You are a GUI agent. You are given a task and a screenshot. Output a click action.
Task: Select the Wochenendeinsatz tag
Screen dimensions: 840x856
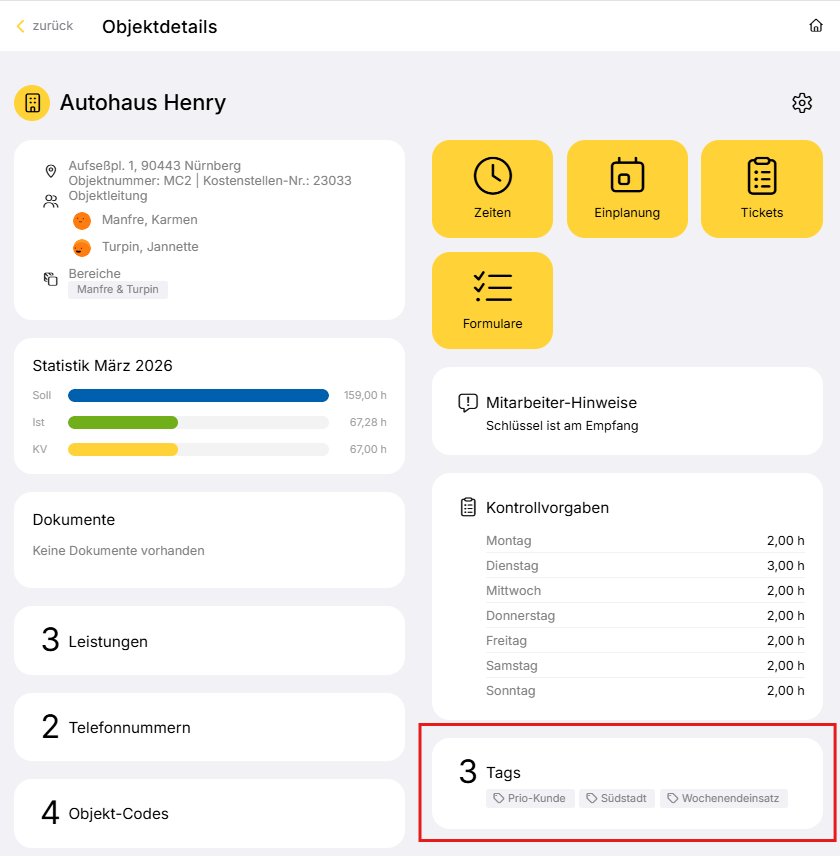pyautogui.click(x=724, y=798)
